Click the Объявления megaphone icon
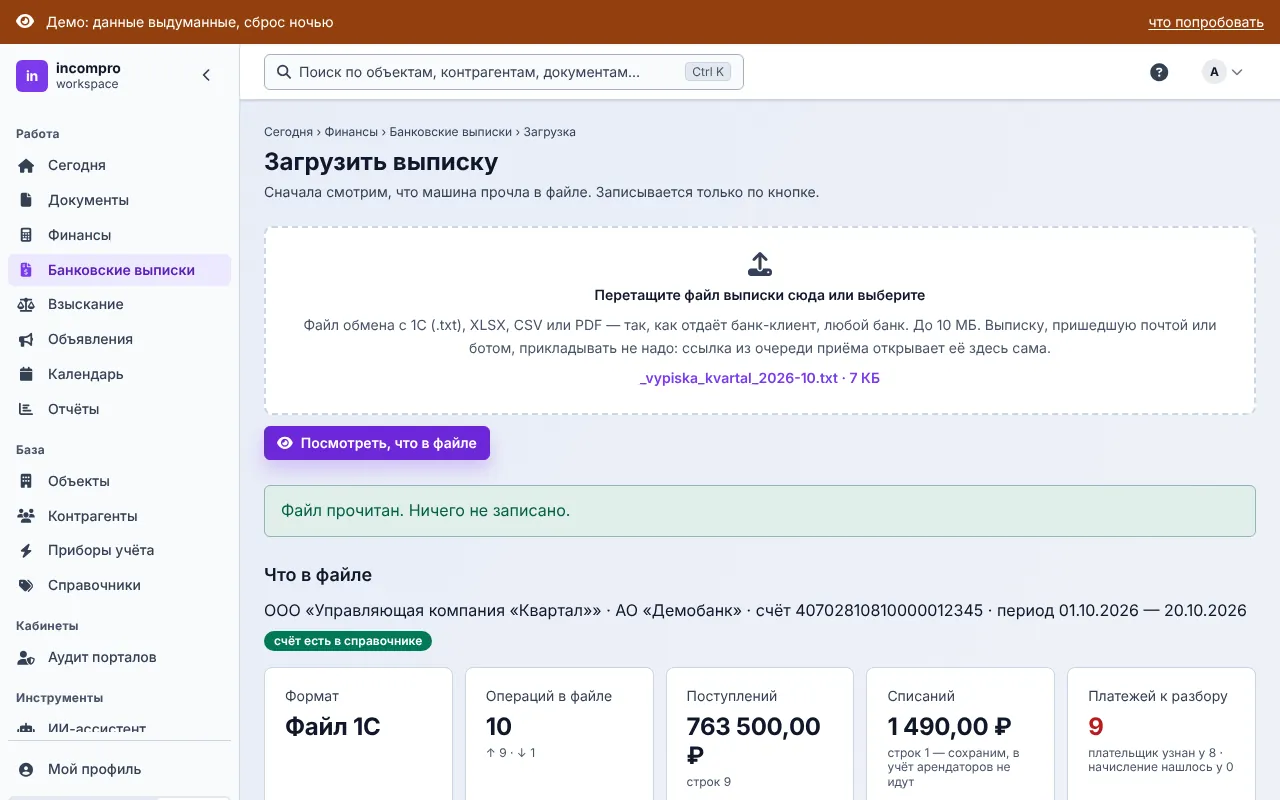1280x800 pixels. pyautogui.click(x=27, y=339)
